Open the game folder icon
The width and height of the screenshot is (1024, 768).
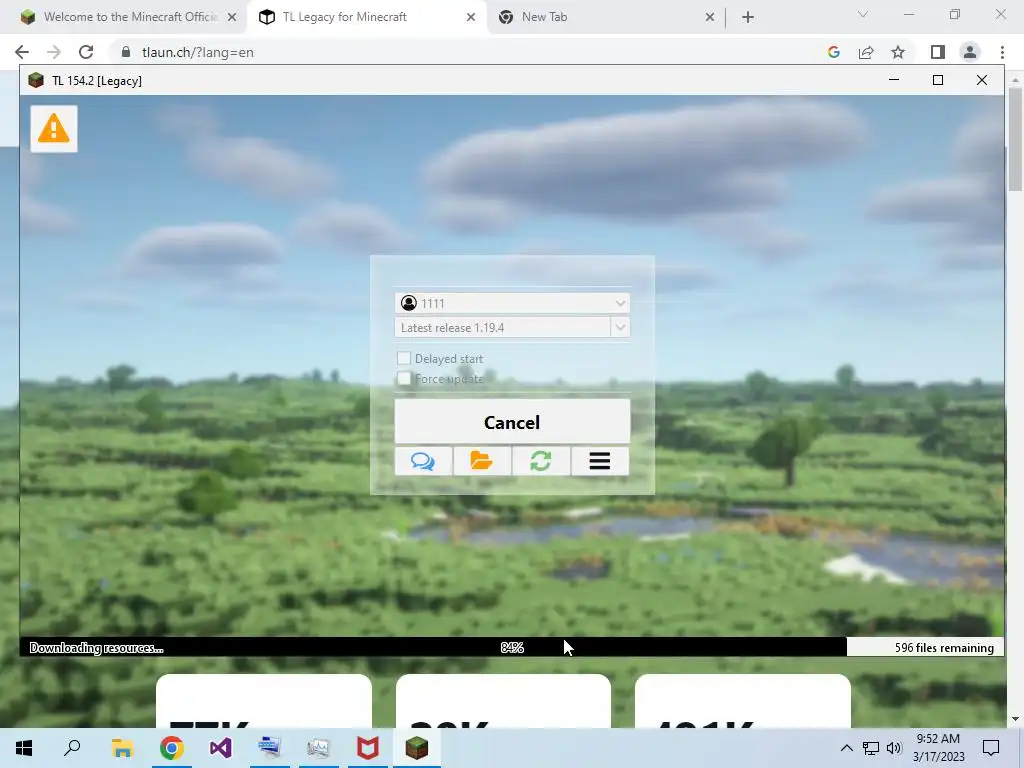pos(482,461)
